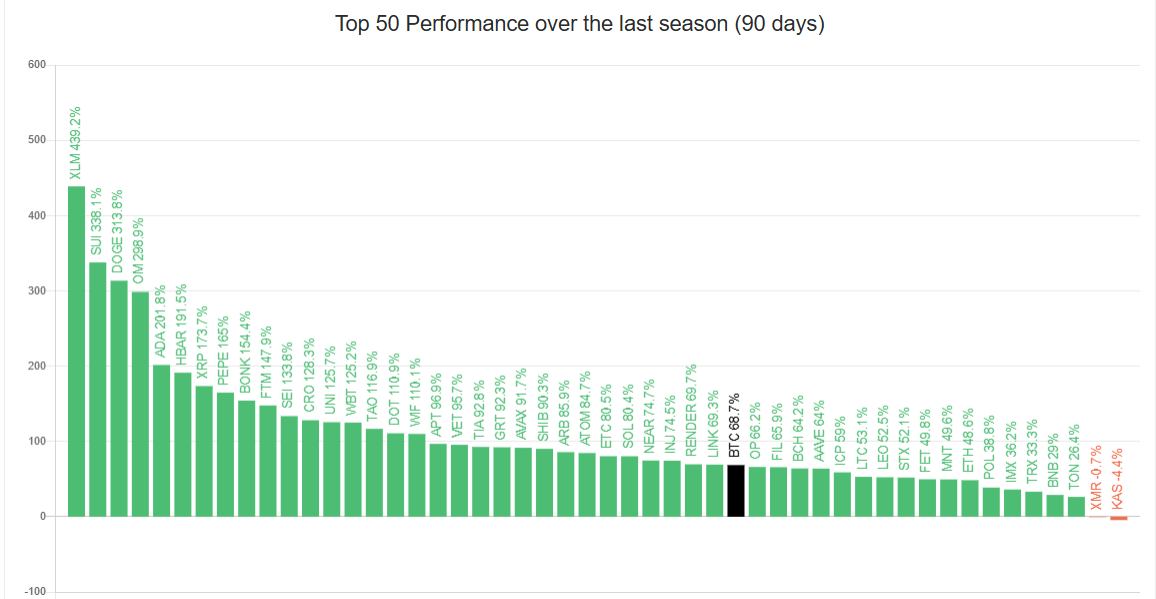This screenshot has height=599, width=1156.
Task: Click the AVAX 91.7% bar
Action: [x=522, y=482]
